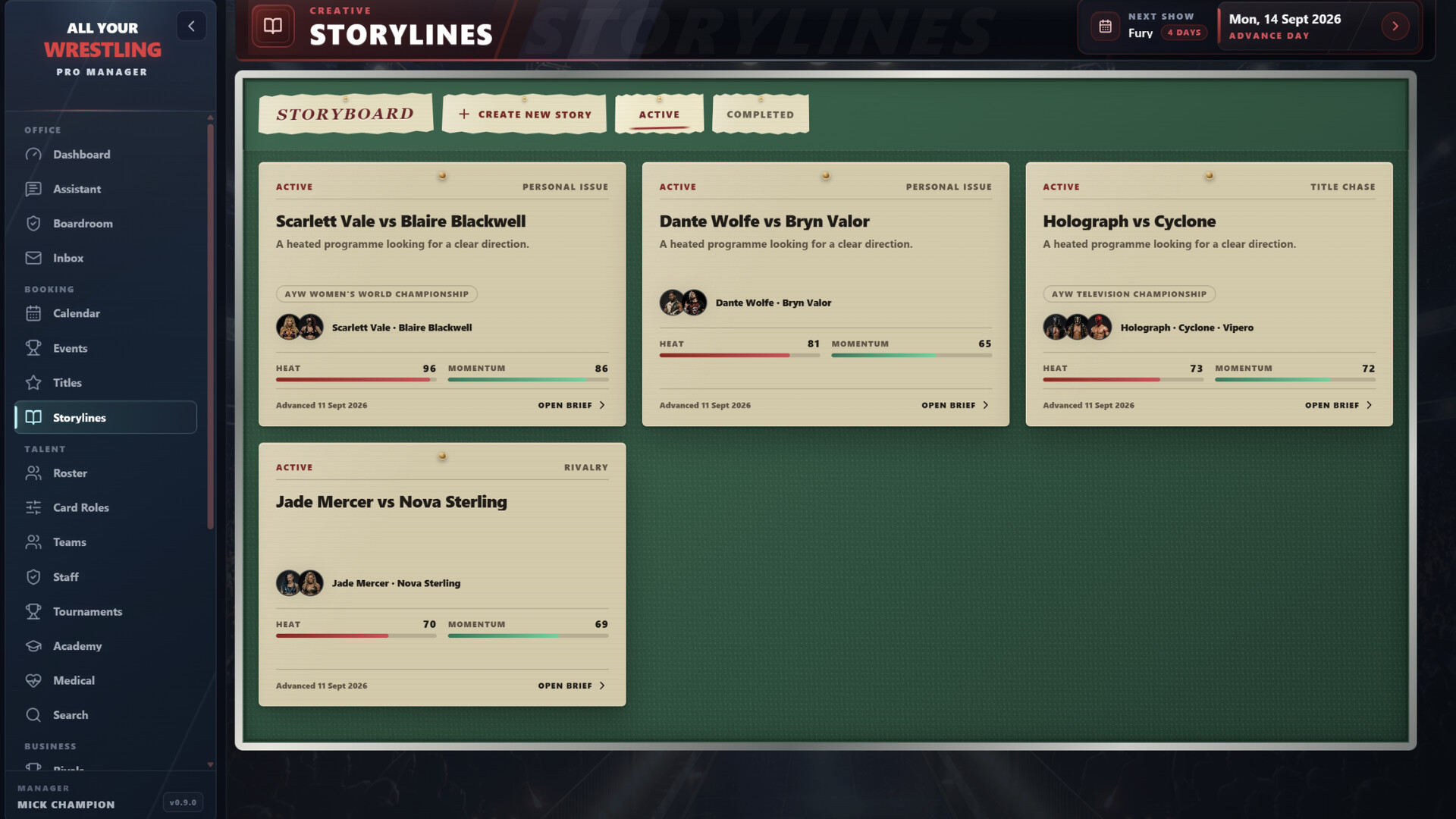This screenshot has height=819, width=1456.
Task: Create a new story
Action: tap(524, 115)
